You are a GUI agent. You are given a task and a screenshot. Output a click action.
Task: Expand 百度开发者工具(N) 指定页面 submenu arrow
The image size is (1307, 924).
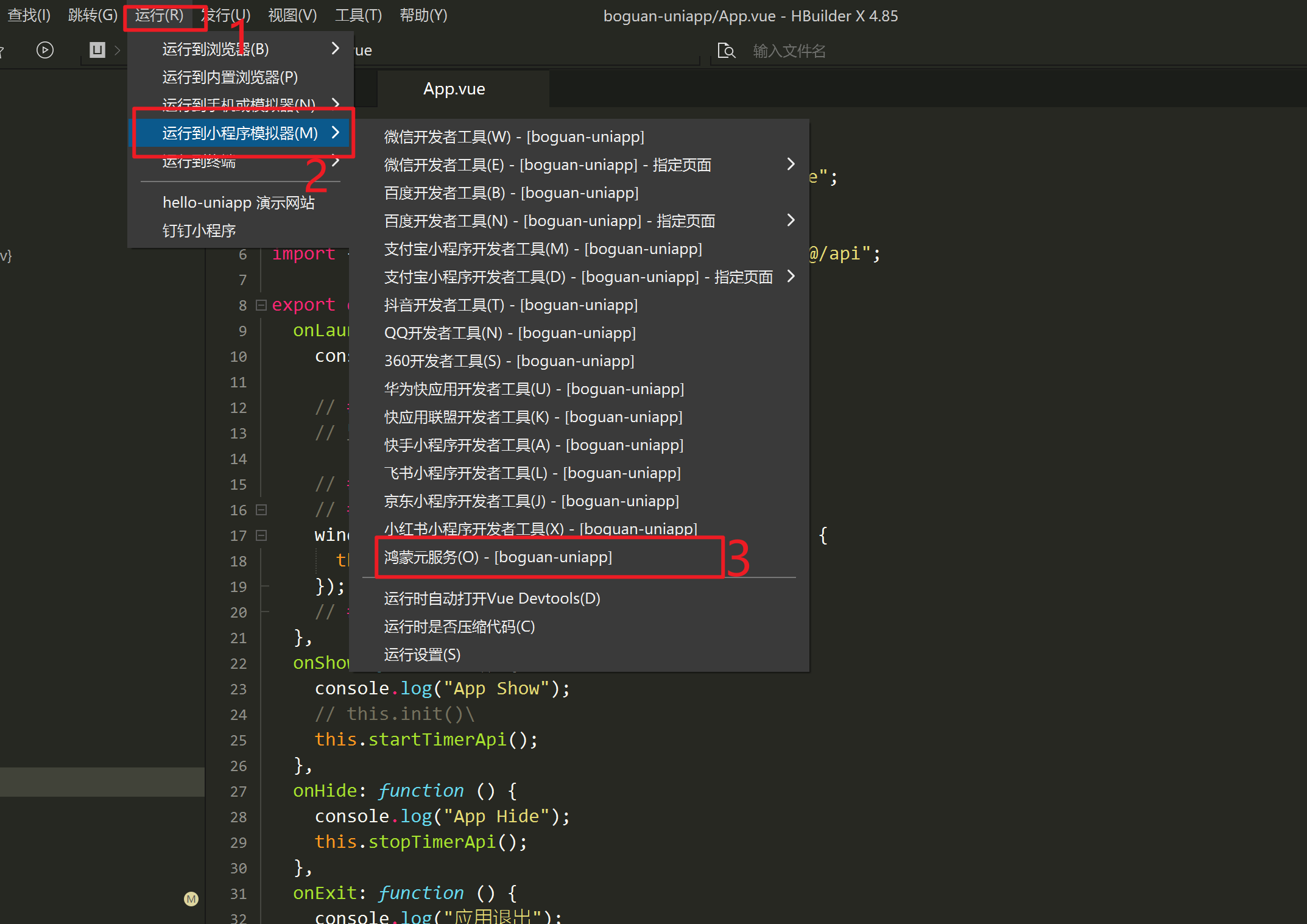(791, 220)
